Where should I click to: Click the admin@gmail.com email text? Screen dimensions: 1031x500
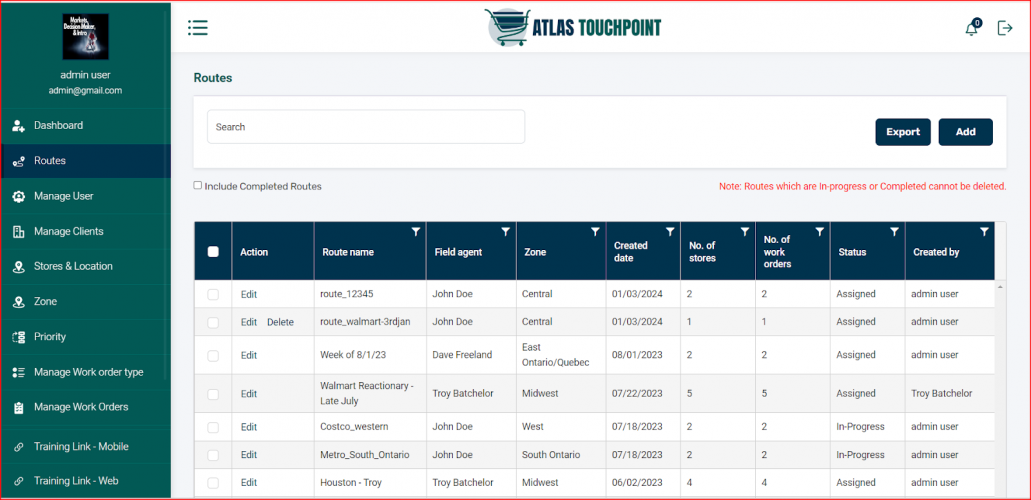pos(85,91)
